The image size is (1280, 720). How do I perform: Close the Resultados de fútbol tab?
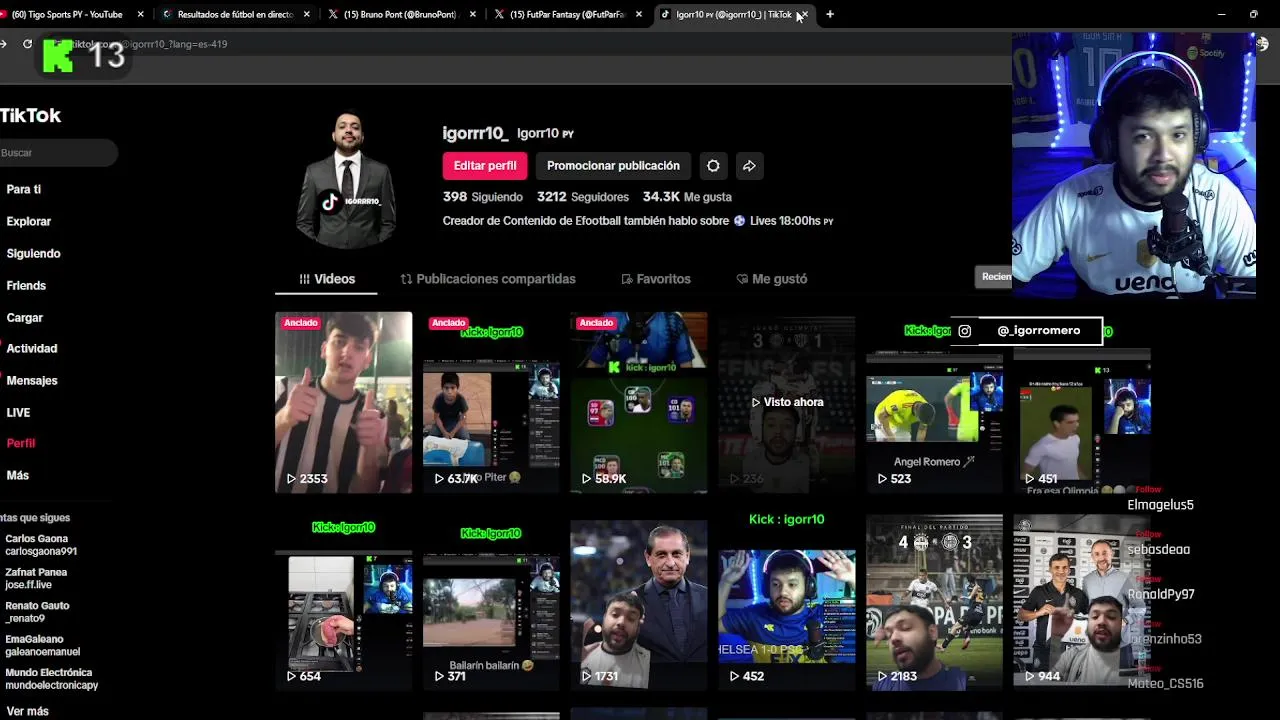coord(306,14)
